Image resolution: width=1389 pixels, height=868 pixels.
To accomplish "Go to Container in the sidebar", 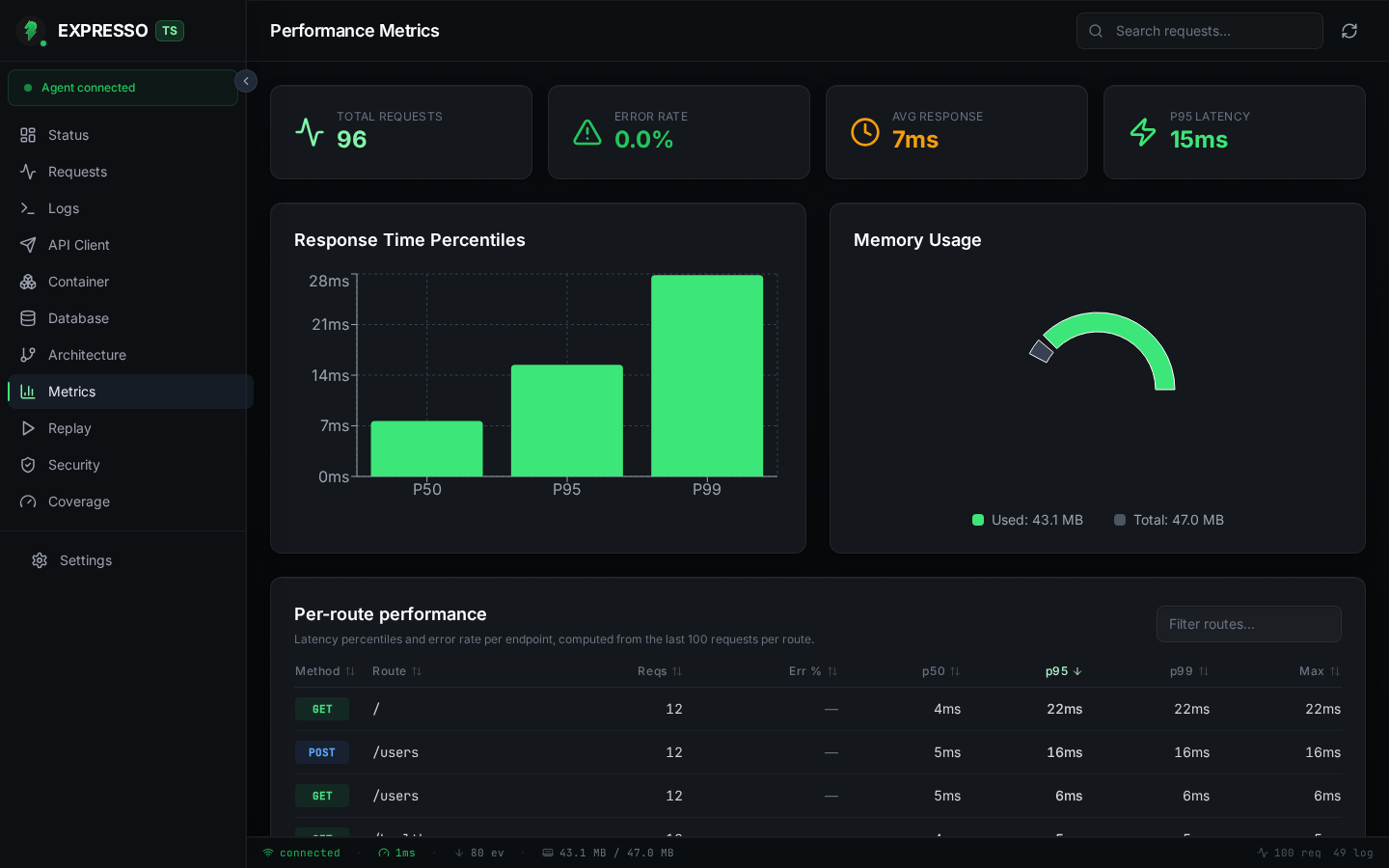I will [130, 282].
